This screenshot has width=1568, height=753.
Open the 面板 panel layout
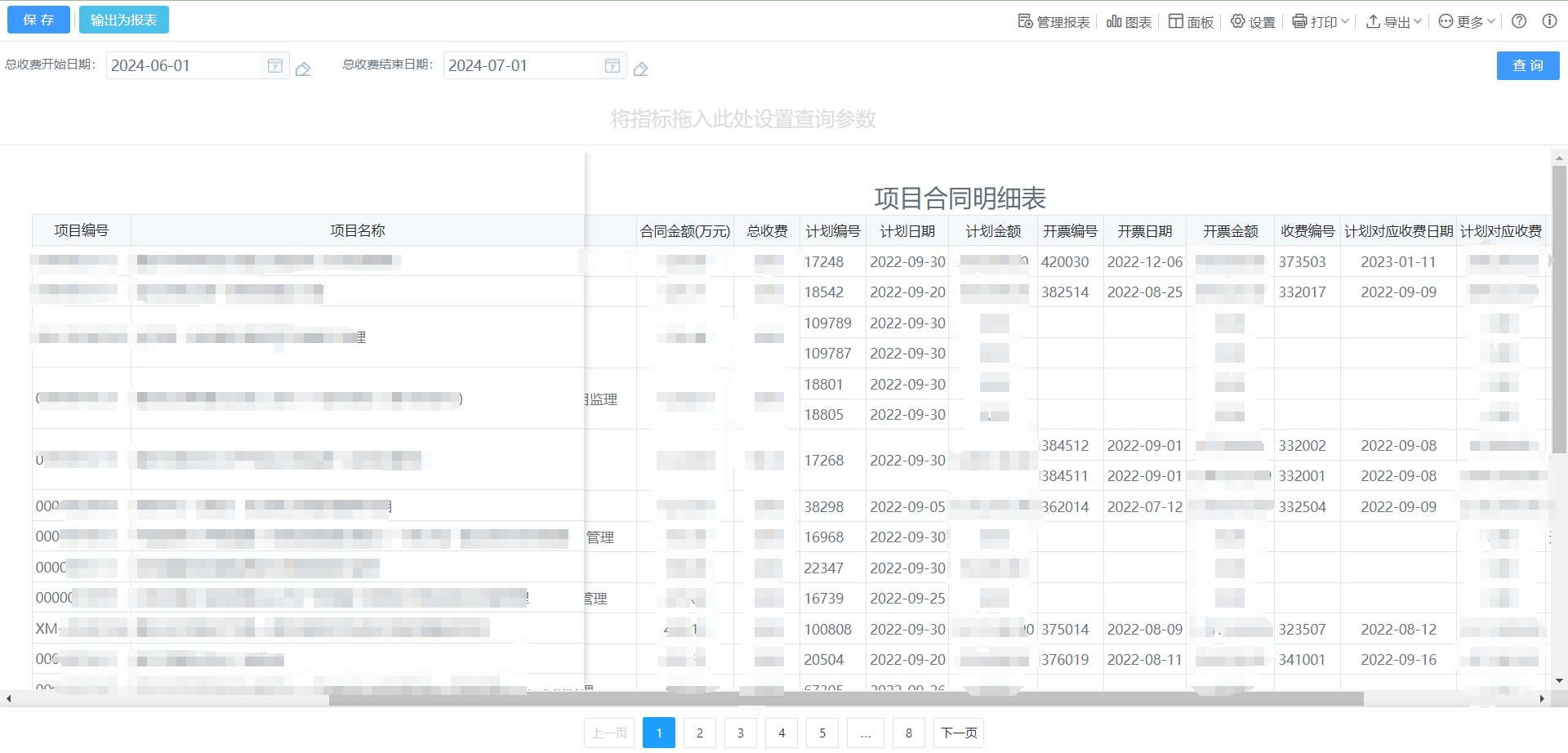pos(1191,22)
